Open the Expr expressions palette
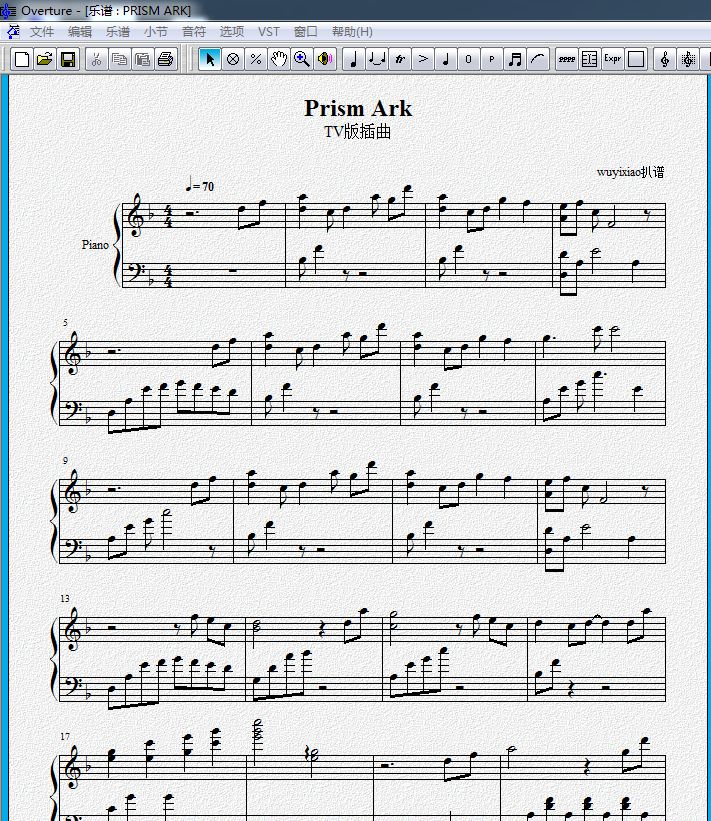The height and width of the screenshot is (821, 711). (613, 59)
